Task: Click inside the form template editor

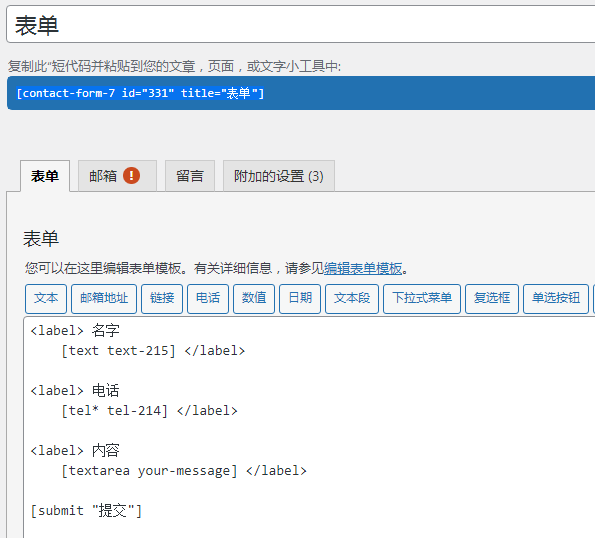Action: click(309, 427)
